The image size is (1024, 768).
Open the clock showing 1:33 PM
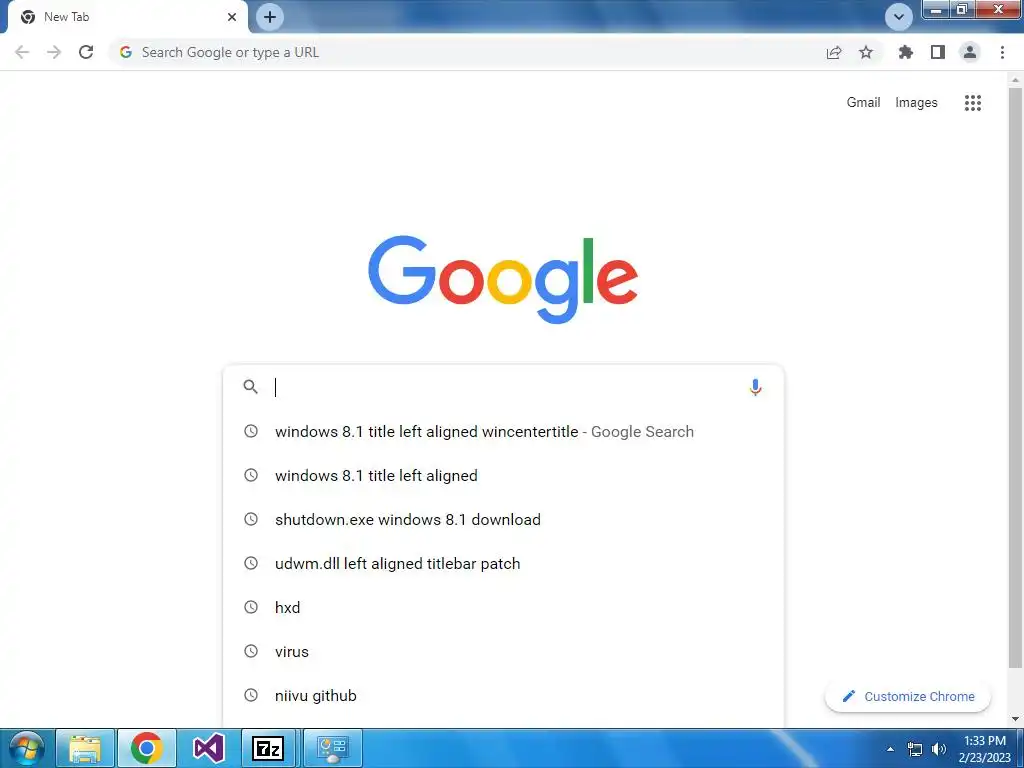(x=985, y=749)
